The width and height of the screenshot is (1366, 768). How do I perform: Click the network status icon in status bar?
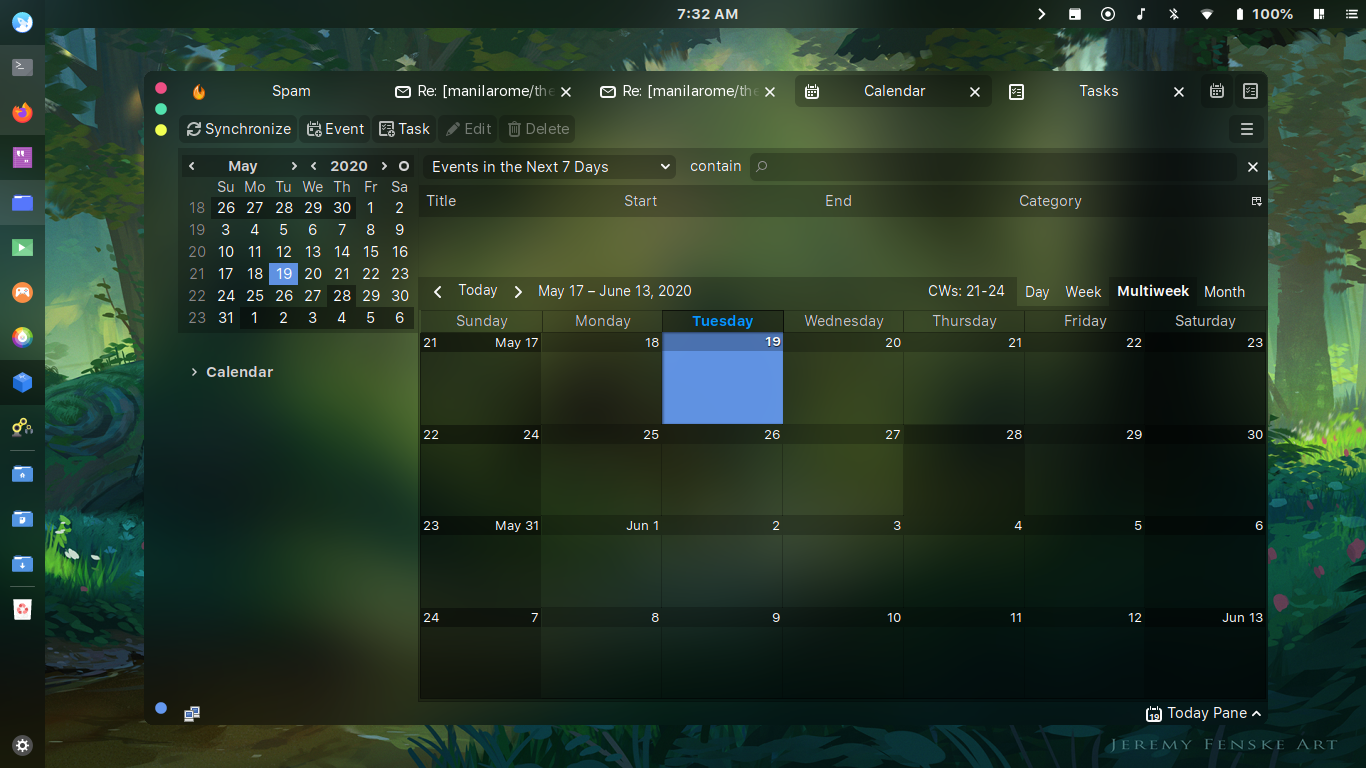192,713
